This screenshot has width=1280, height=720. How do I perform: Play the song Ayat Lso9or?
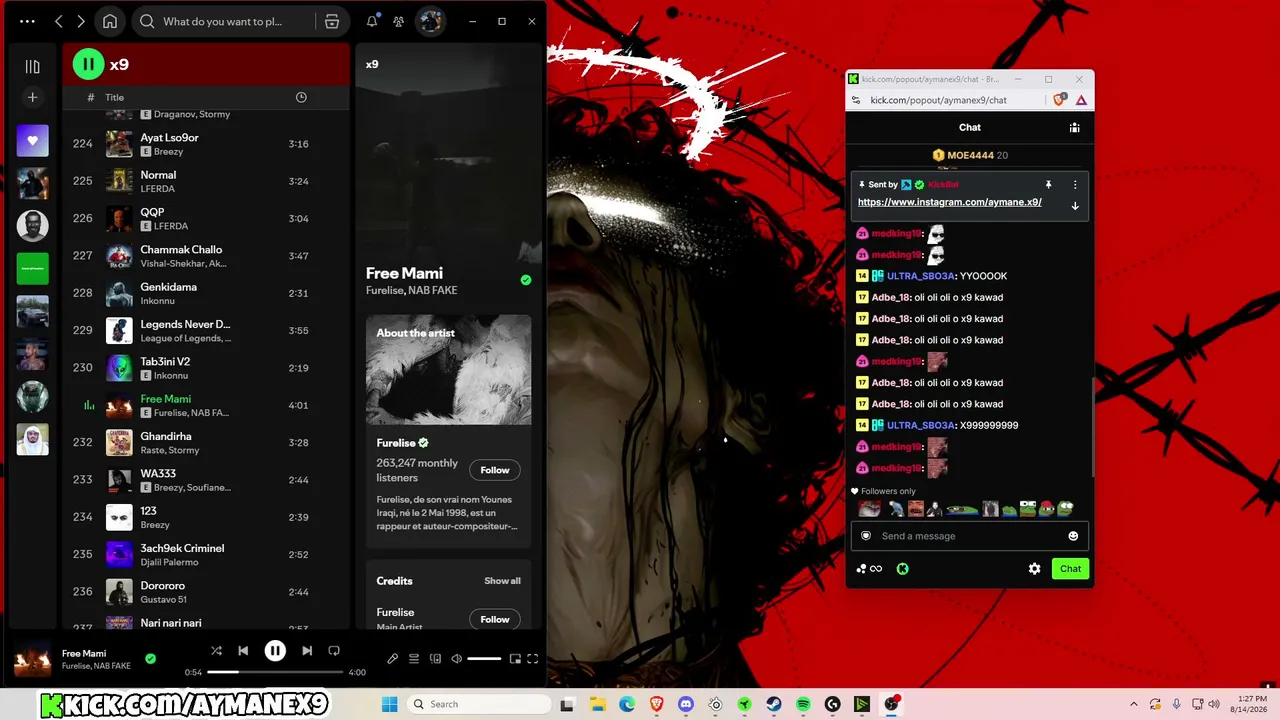[x=206, y=144]
